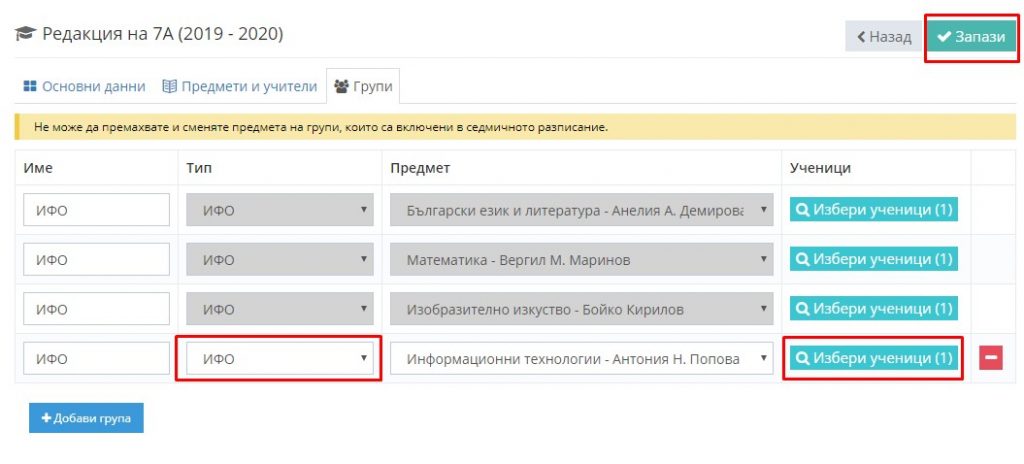Open the Математика subject dropdown
Viewport: 1024px width, 464px height.
[x=582, y=260]
